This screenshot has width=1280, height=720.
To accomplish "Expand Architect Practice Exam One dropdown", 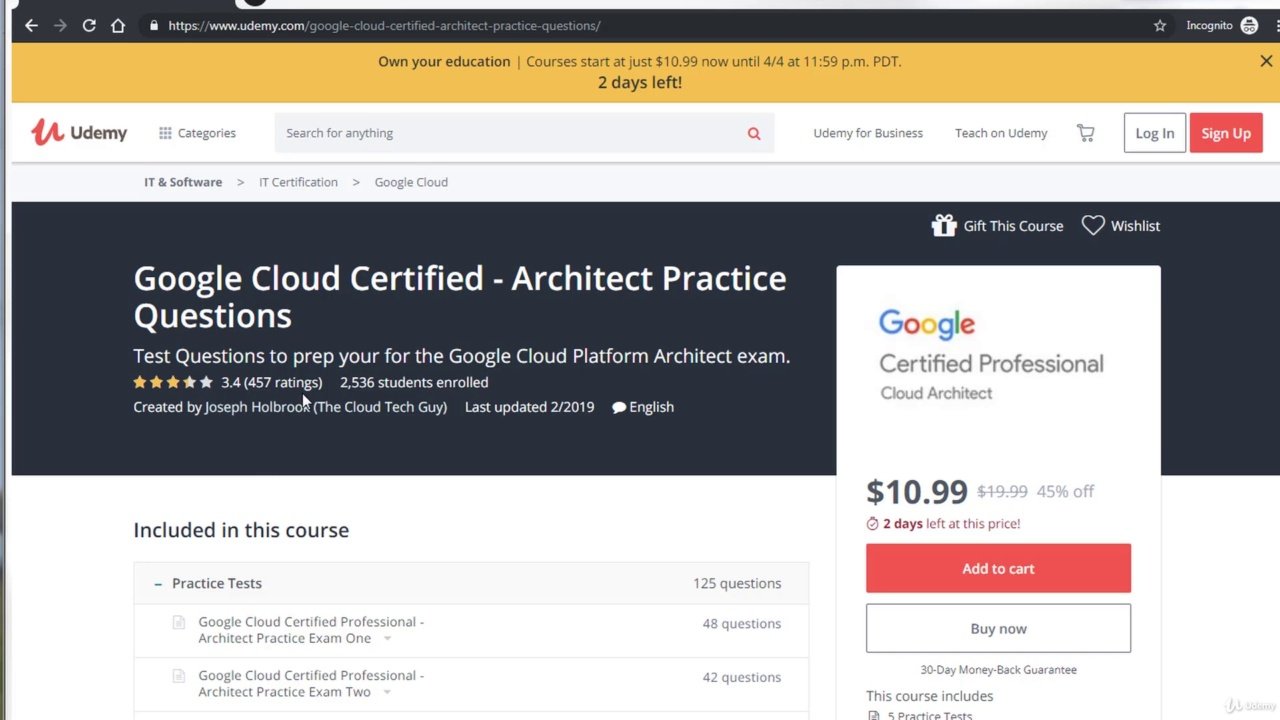I will 387,638.
